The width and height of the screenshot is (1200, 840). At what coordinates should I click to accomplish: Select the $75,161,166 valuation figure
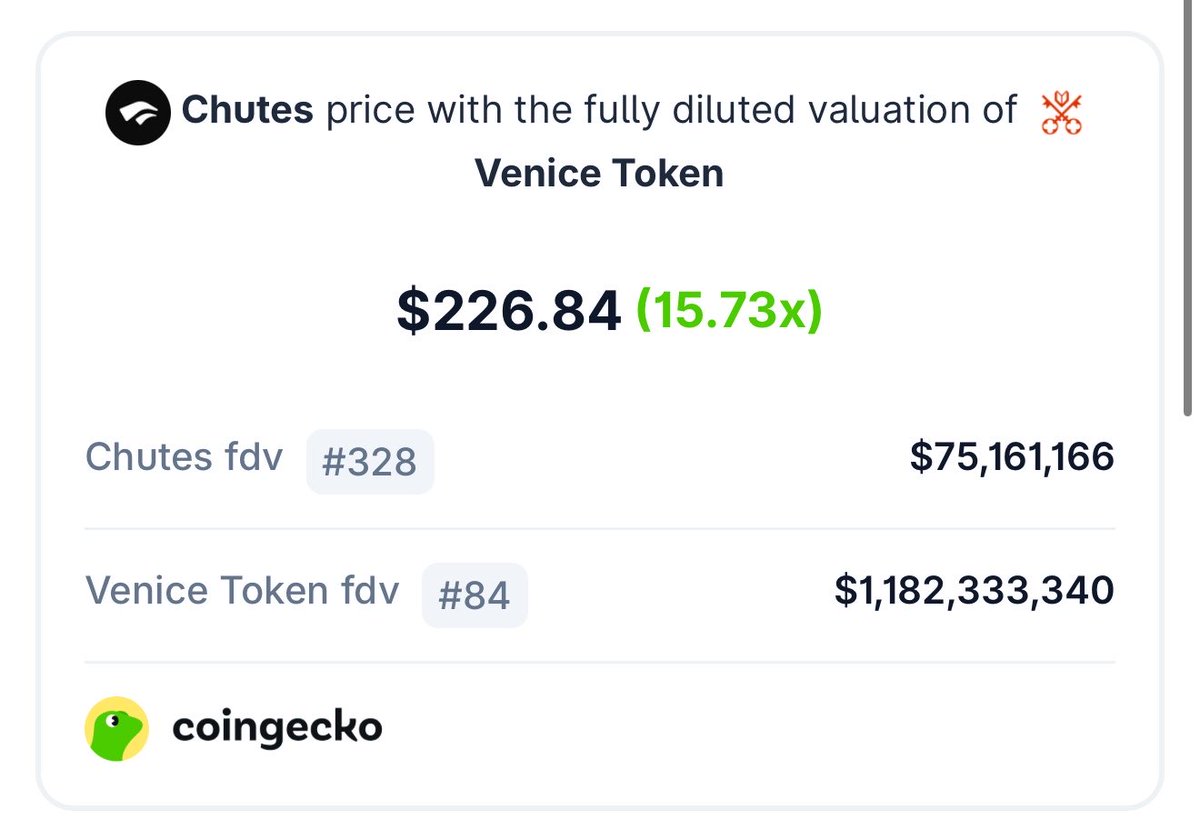click(1012, 457)
